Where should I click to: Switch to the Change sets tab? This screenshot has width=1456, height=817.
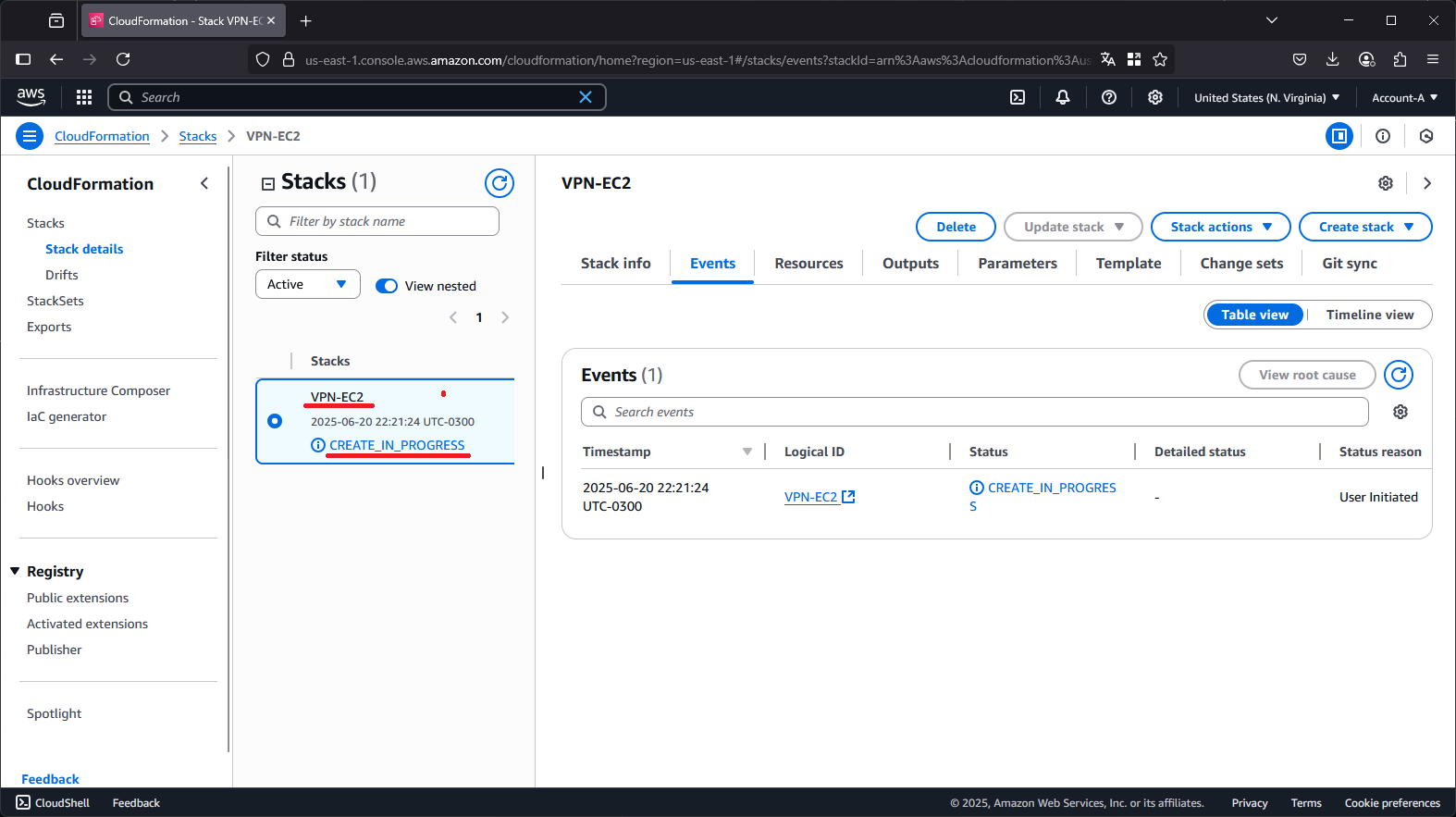pyautogui.click(x=1241, y=264)
